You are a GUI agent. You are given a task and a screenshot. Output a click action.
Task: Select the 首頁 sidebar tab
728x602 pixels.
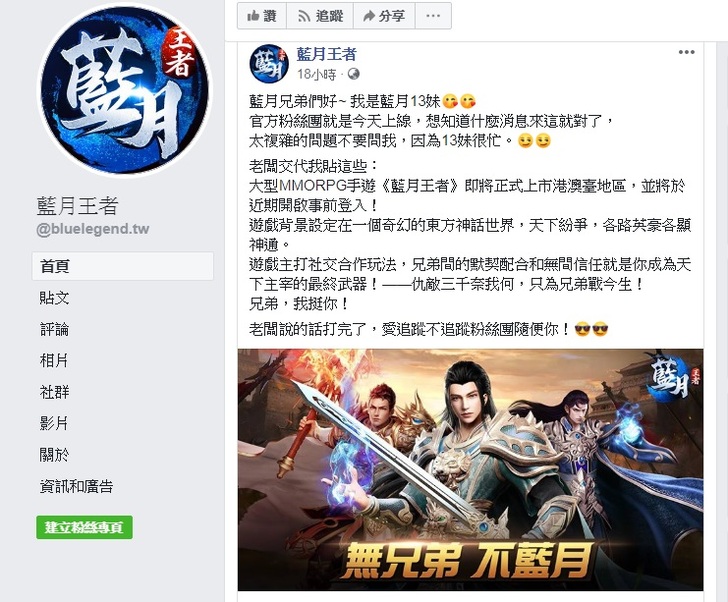click(123, 266)
